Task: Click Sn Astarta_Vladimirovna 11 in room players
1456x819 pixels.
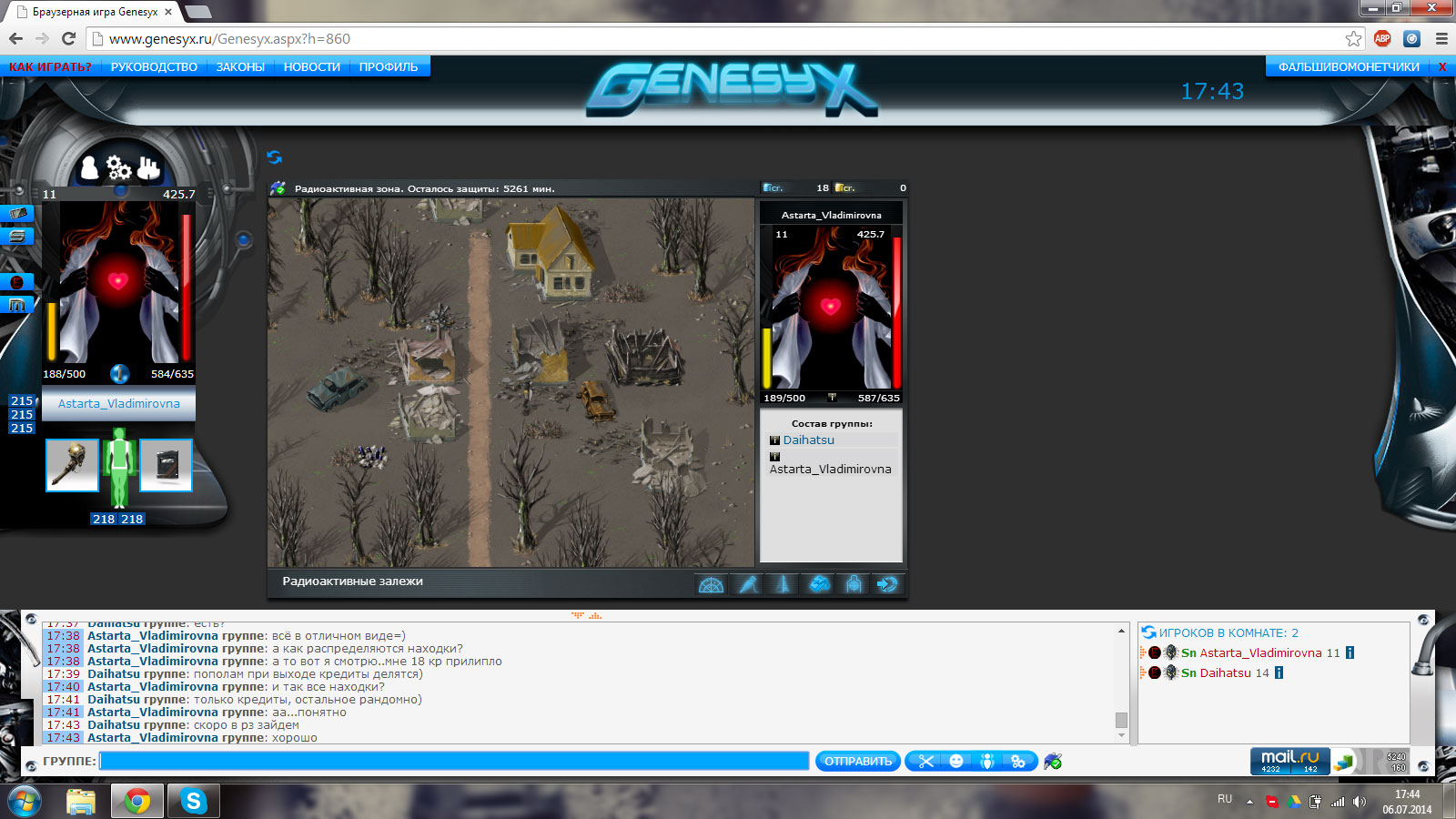Action: (x=1260, y=652)
